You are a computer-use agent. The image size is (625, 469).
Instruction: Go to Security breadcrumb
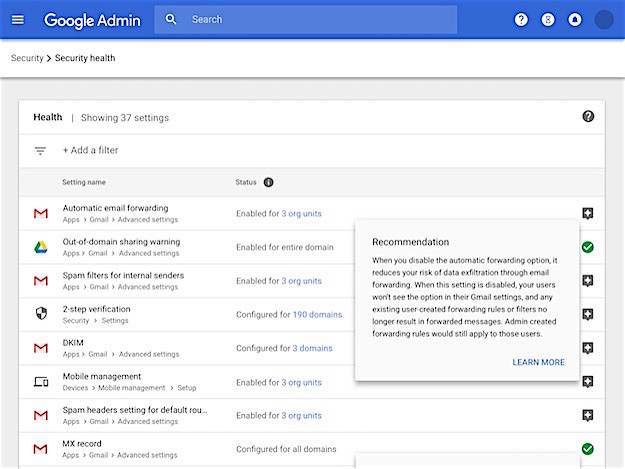point(27,58)
